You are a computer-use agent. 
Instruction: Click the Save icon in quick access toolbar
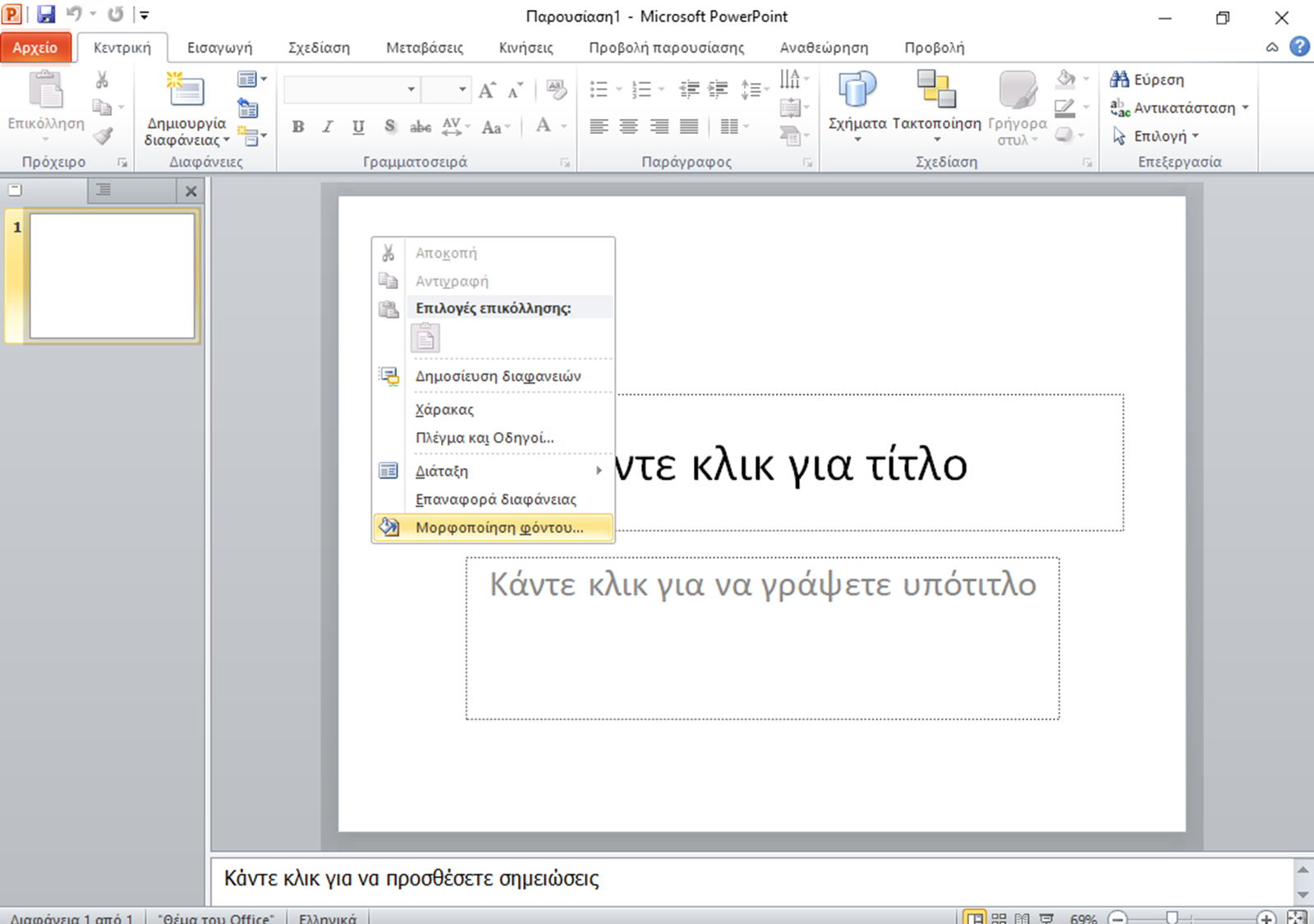[x=46, y=15]
